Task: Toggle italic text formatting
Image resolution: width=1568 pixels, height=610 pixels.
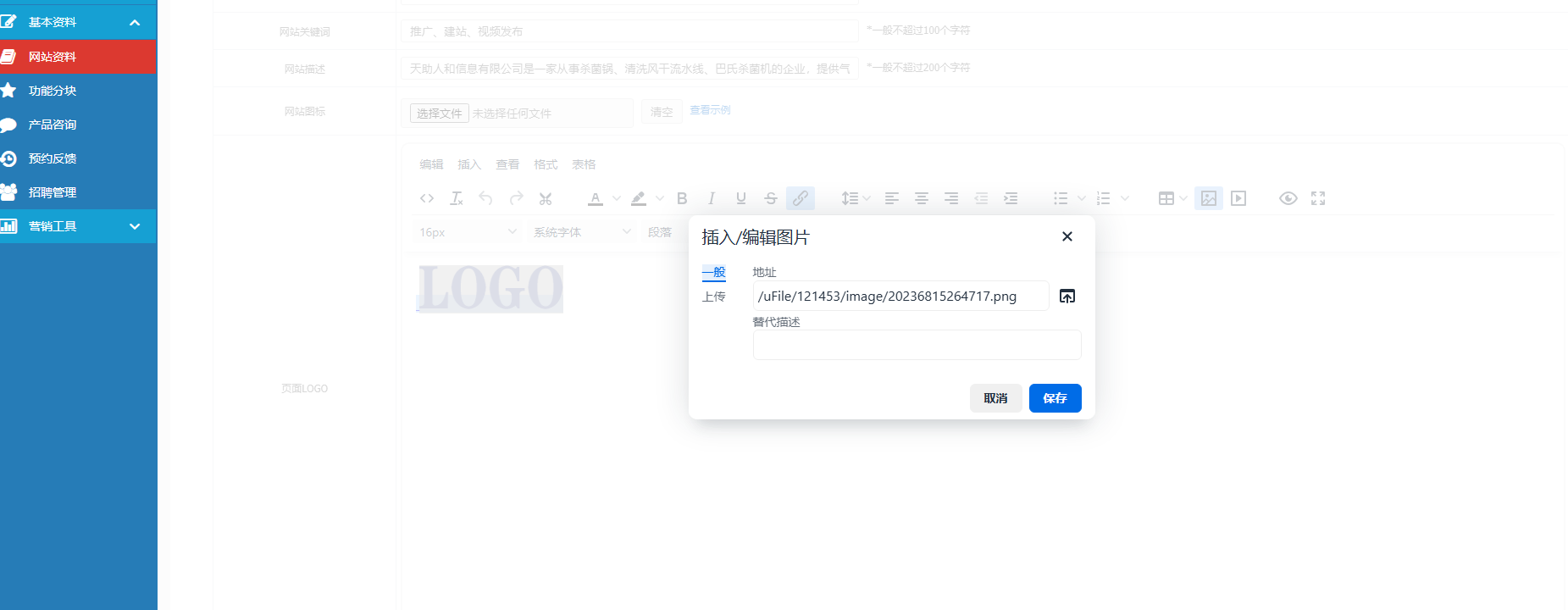Action: [712, 198]
